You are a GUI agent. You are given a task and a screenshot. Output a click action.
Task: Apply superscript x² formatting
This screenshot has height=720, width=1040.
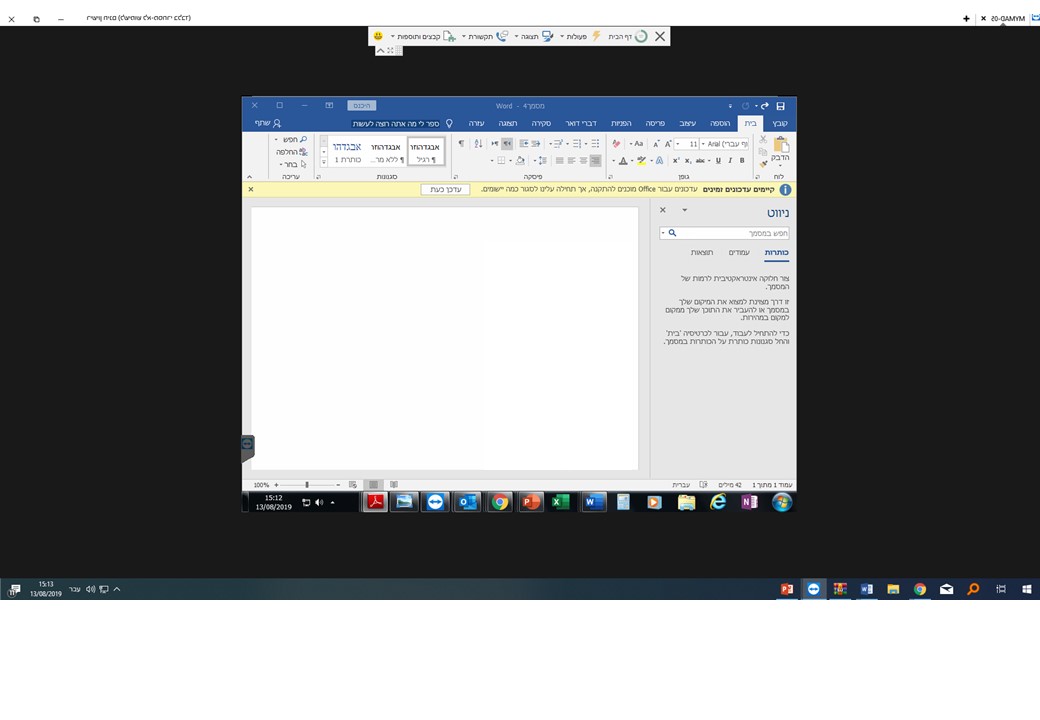click(x=676, y=160)
